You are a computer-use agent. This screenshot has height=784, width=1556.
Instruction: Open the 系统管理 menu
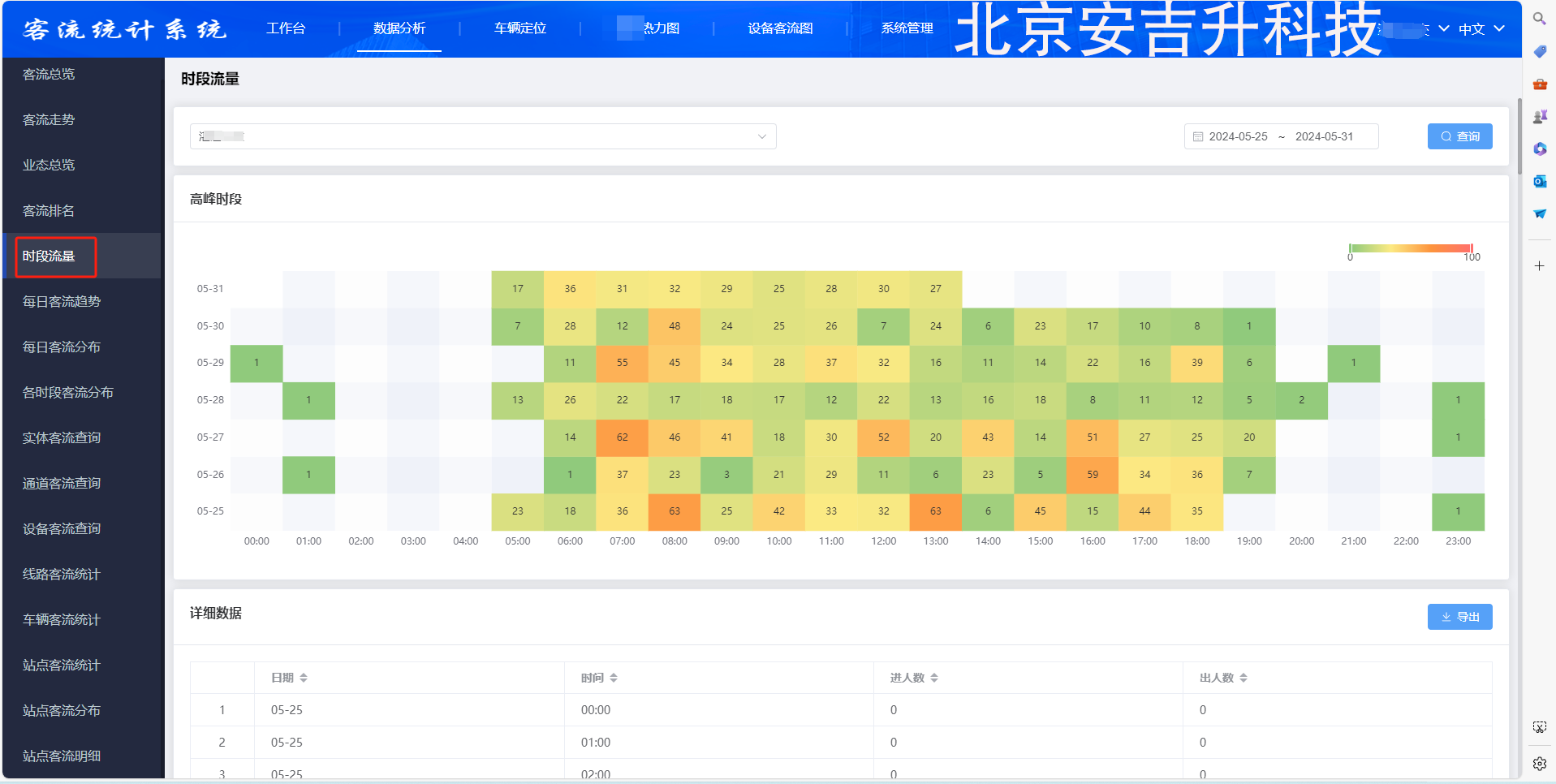click(x=907, y=28)
